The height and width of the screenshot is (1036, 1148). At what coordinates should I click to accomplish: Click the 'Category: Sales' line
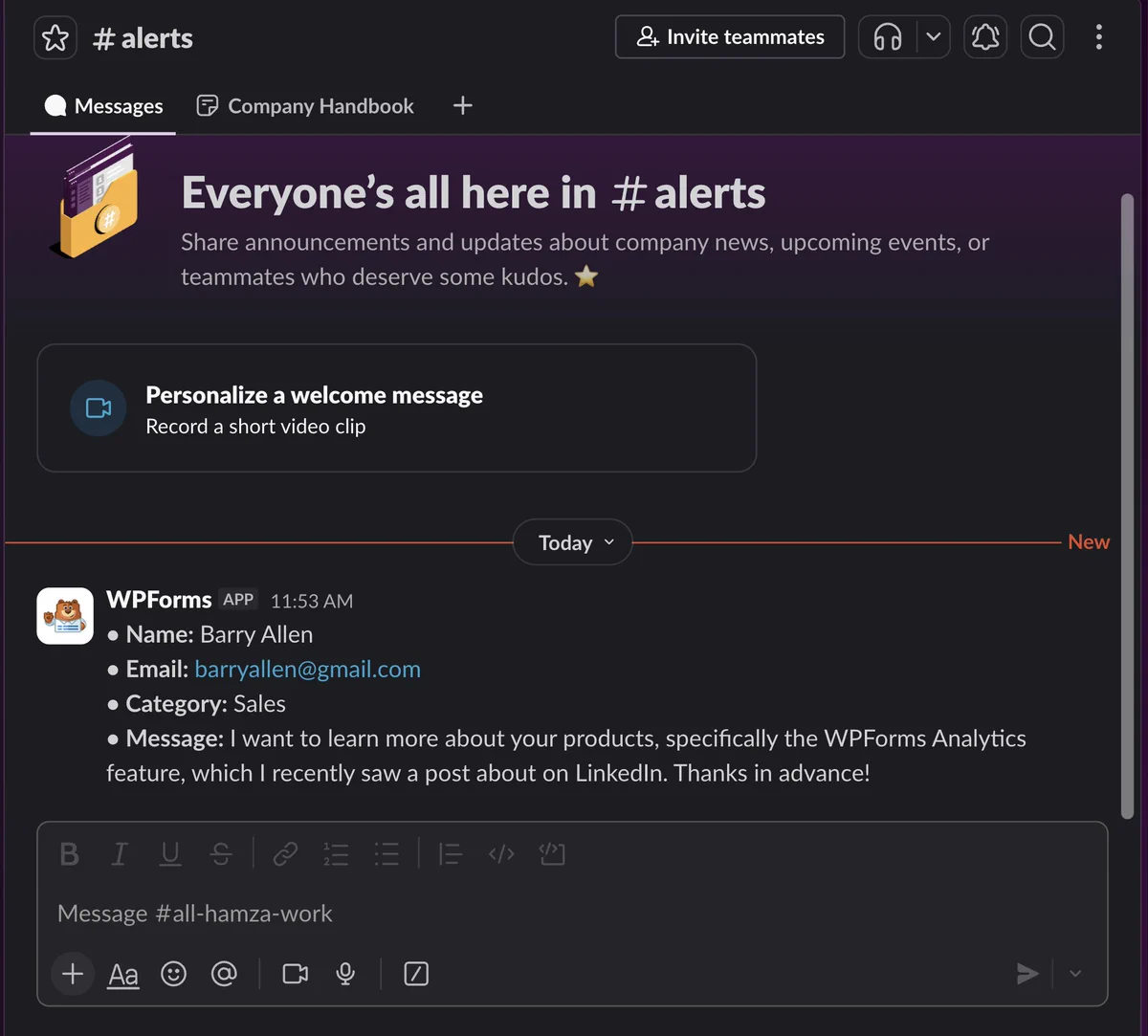coord(196,704)
